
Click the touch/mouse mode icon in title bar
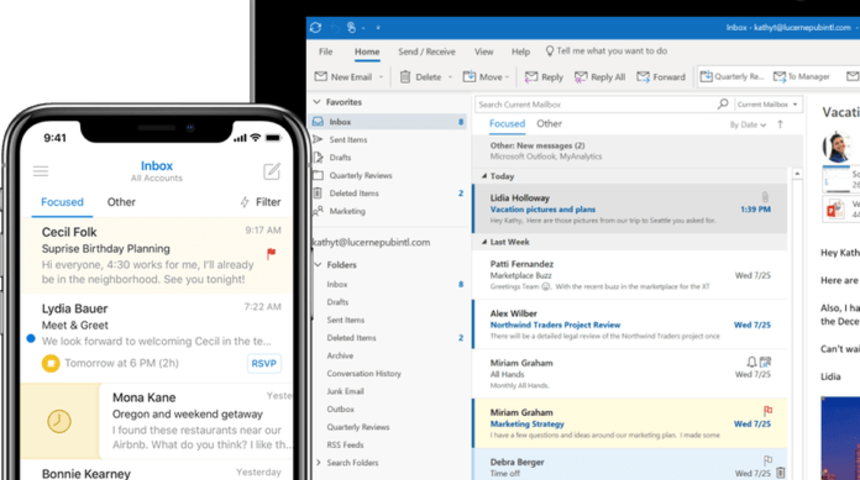point(351,27)
